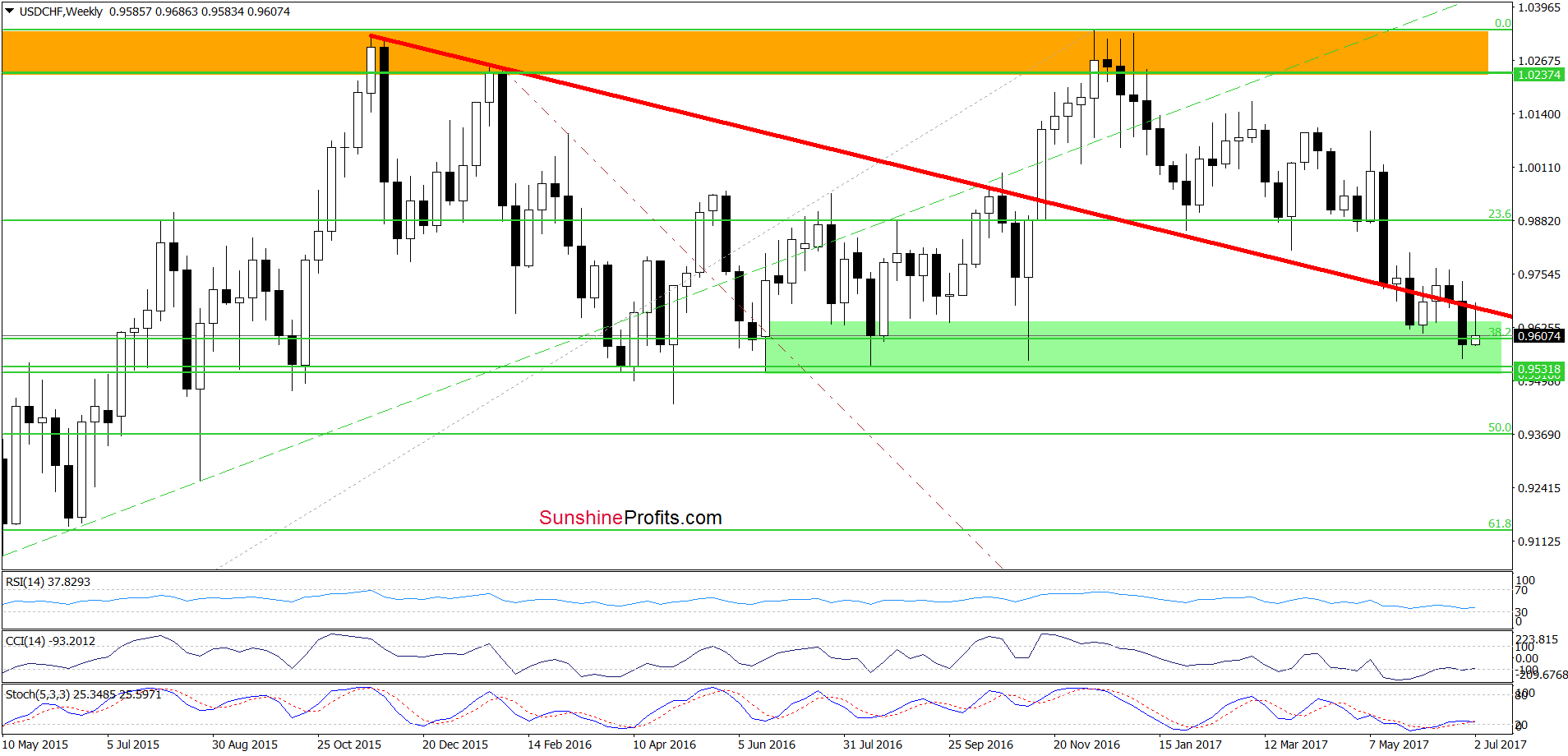Select the RSI(14) 37.8293 indicator label
The height and width of the screenshot is (756, 1568).
(x=48, y=582)
